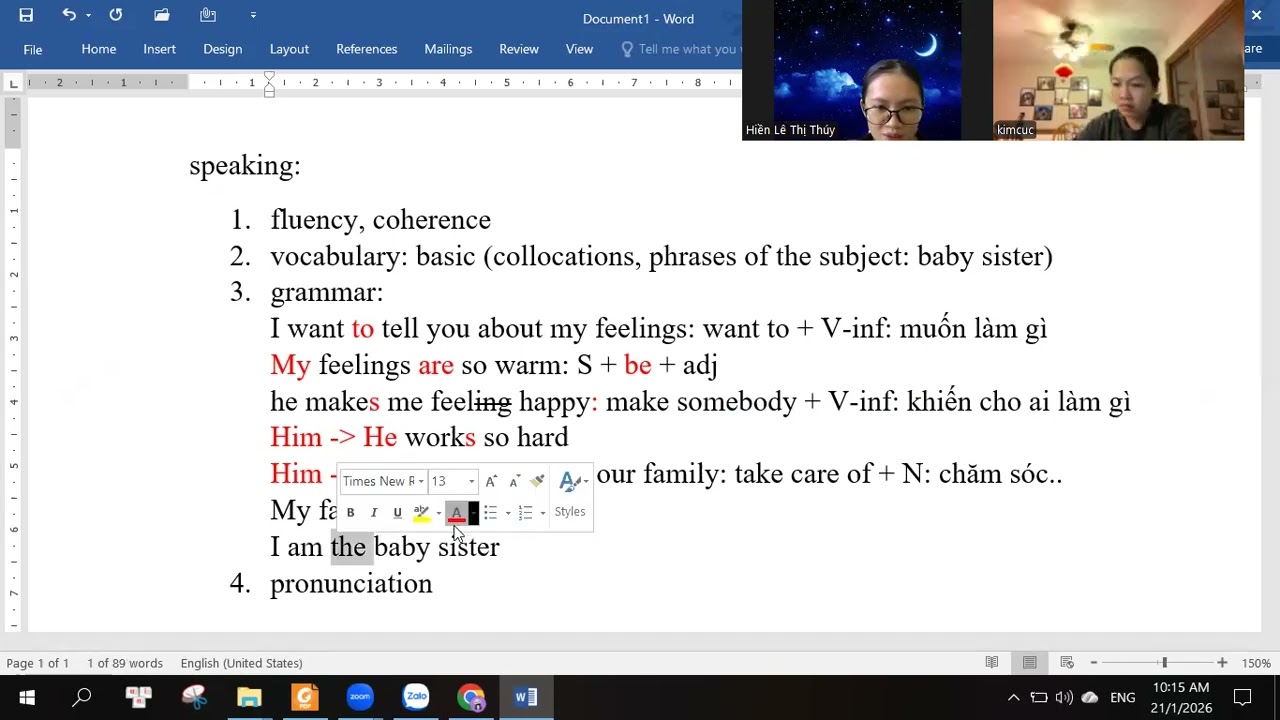Click the first-line indent marker on ruler
The width and height of the screenshot is (1280, 720).
pos(269,77)
